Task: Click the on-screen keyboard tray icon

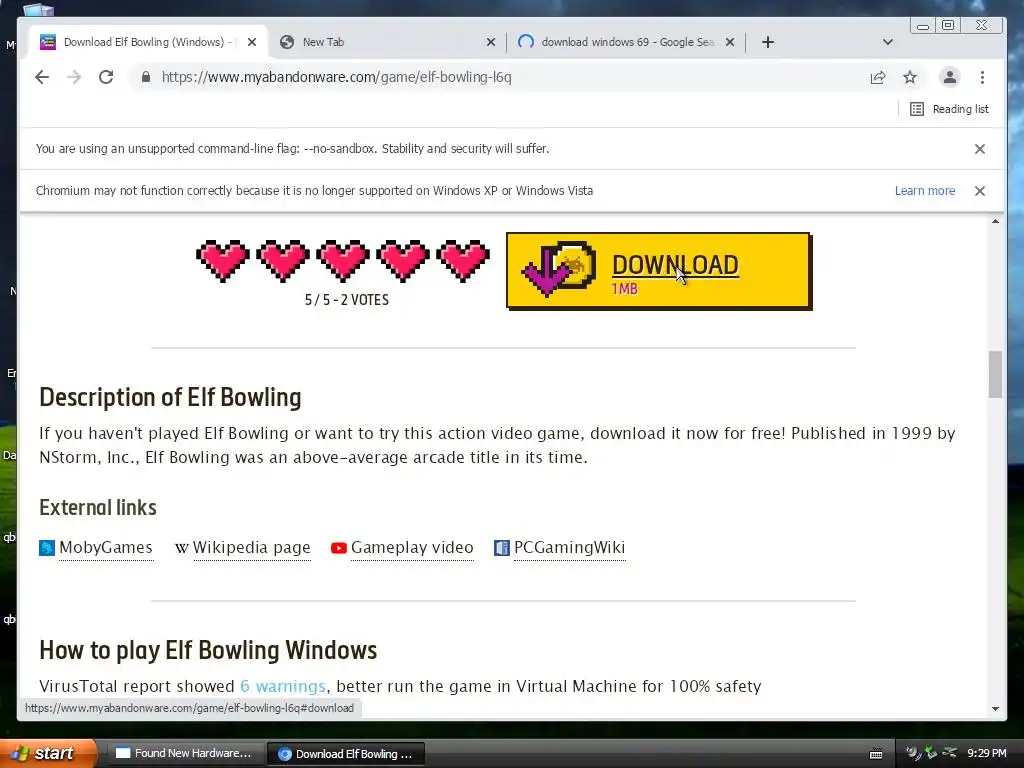Action: (876, 754)
